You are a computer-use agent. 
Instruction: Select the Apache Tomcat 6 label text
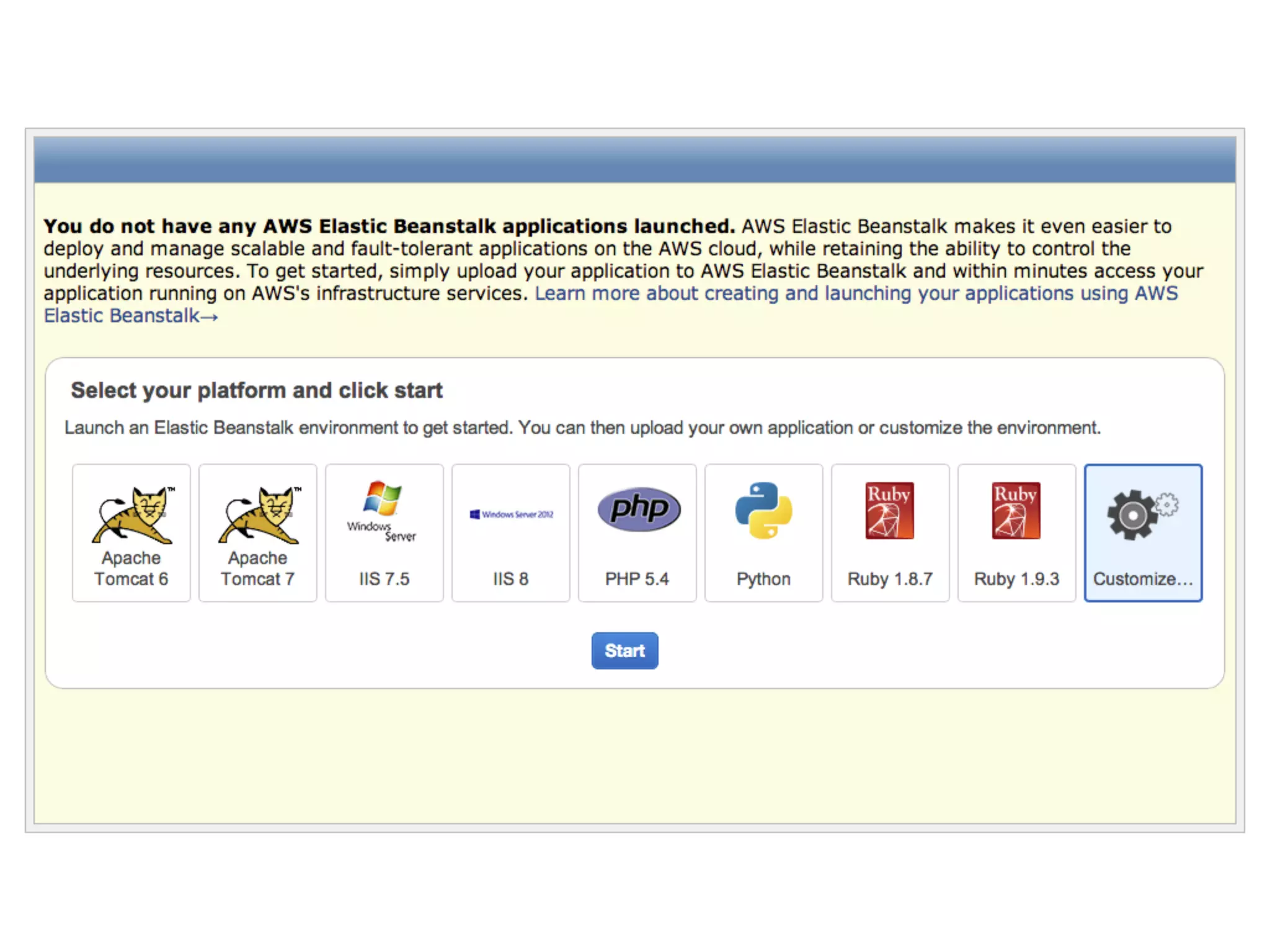(x=131, y=568)
